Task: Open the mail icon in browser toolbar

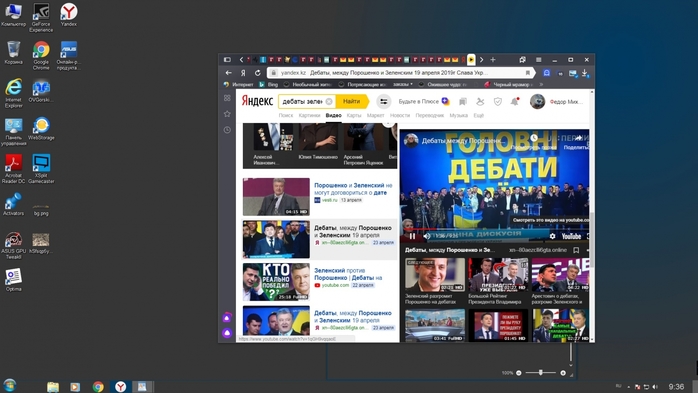Action: (x=573, y=73)
